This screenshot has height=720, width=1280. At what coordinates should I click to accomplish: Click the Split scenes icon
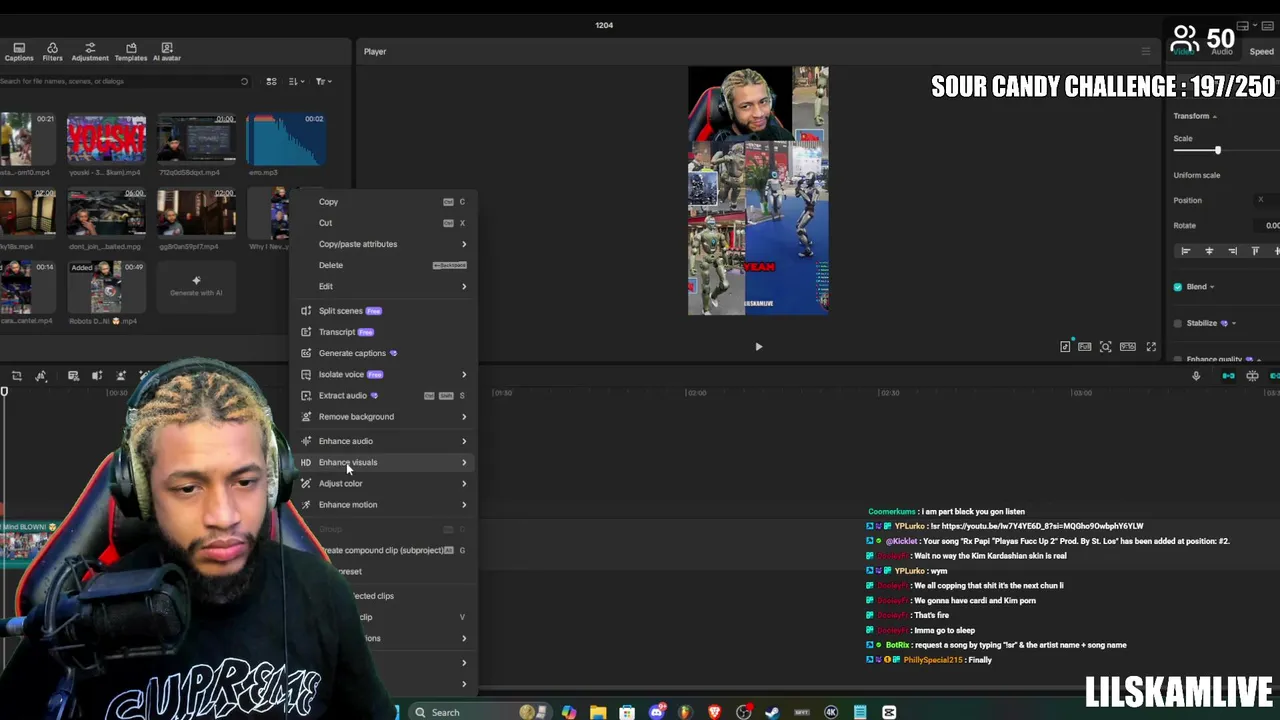coord(306,311)
